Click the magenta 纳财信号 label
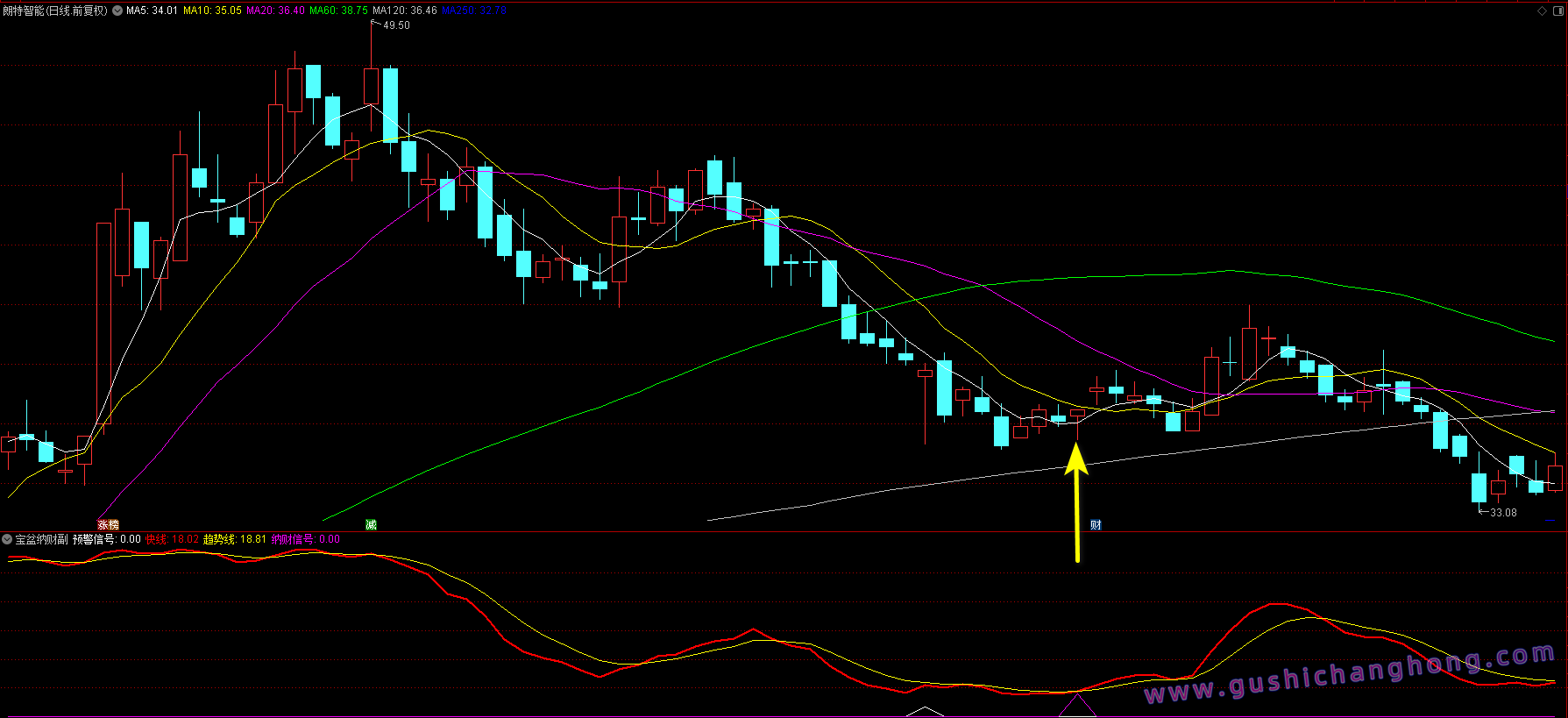This screenshot has width=1568, height=718. (305, 539)
